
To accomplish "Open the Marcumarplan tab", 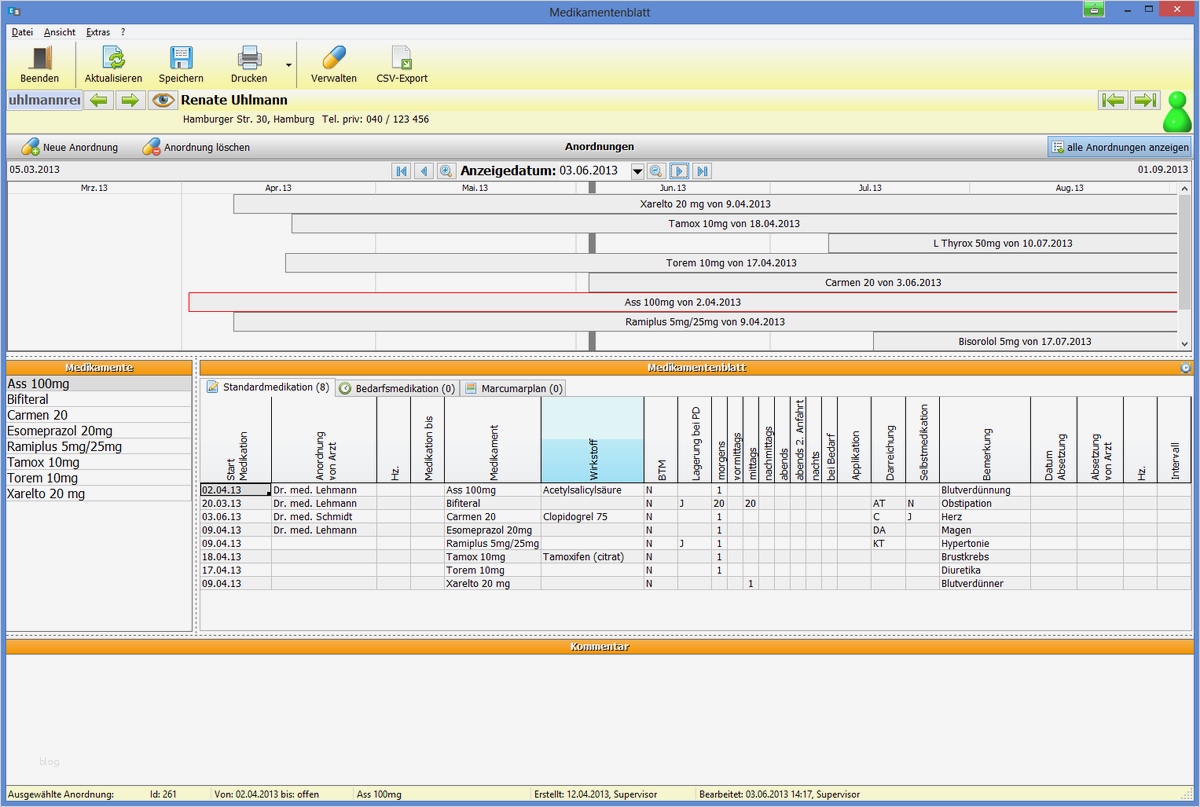I will 512,388.
